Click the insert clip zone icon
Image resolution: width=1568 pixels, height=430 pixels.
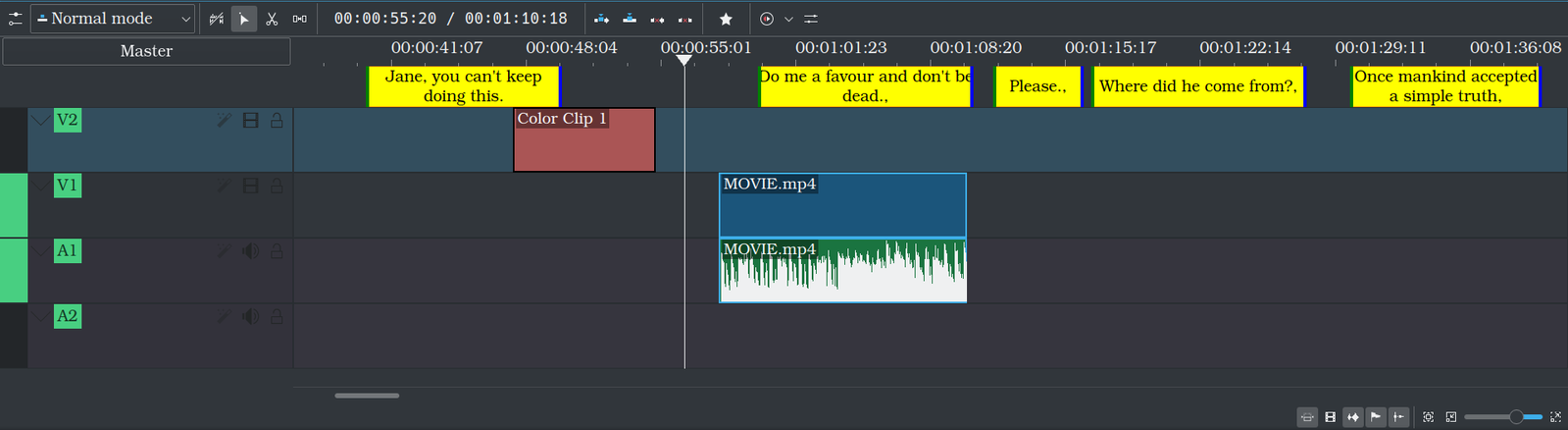[602, 19]
